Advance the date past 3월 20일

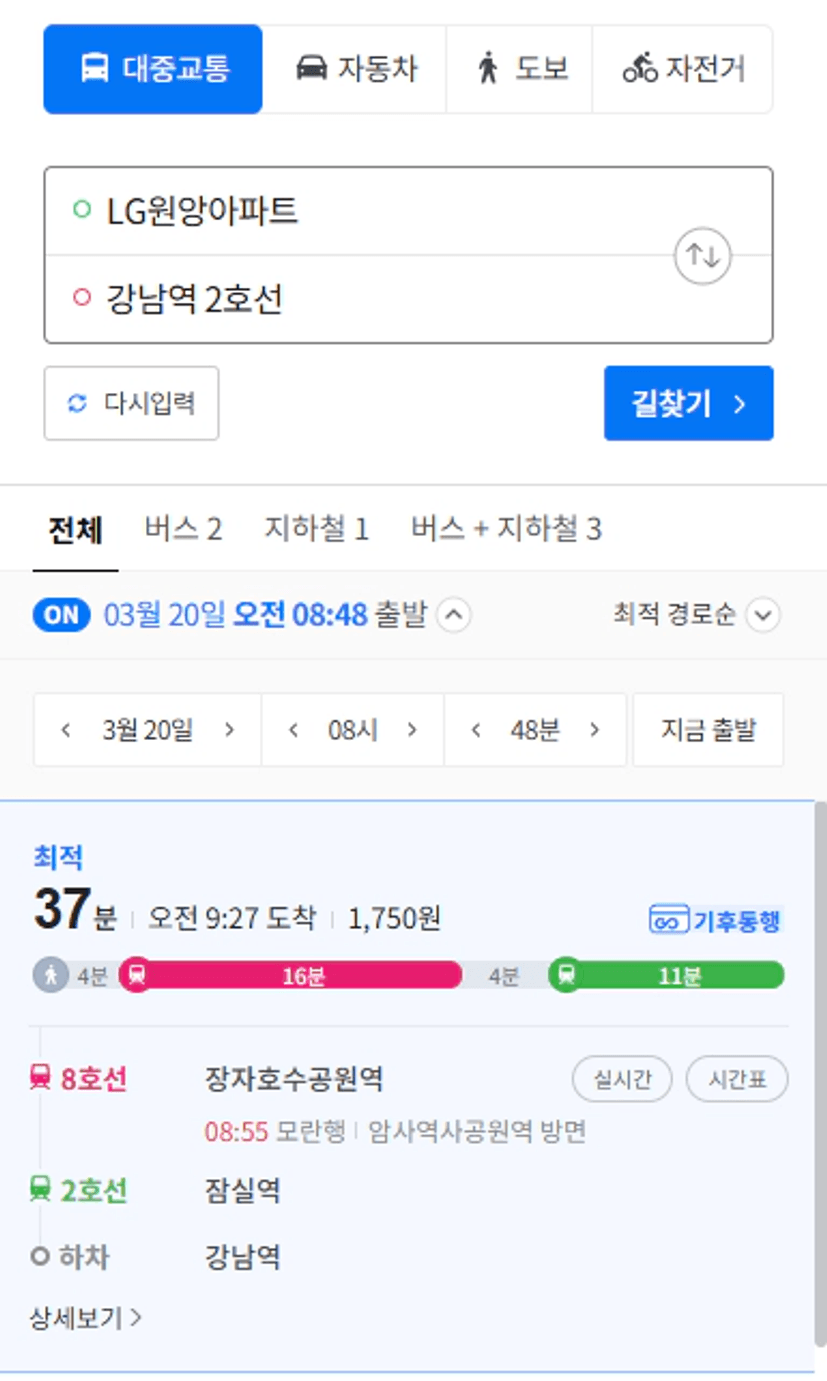point(229,730)
